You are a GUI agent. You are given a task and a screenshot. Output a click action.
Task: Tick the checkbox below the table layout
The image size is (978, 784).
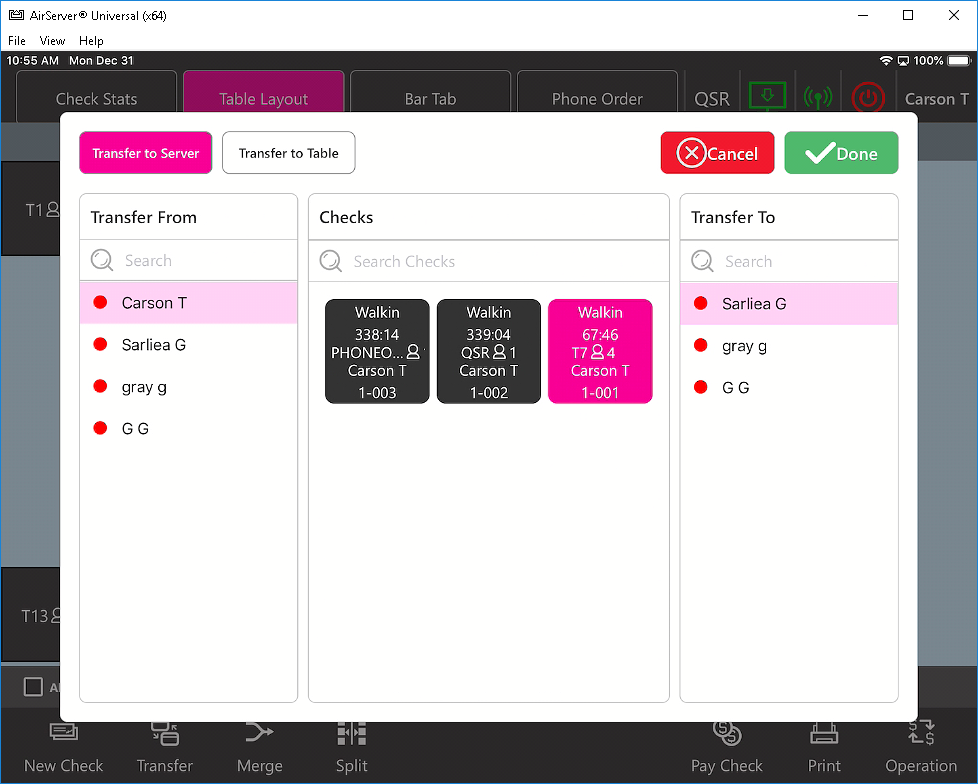tap(33, 687)
